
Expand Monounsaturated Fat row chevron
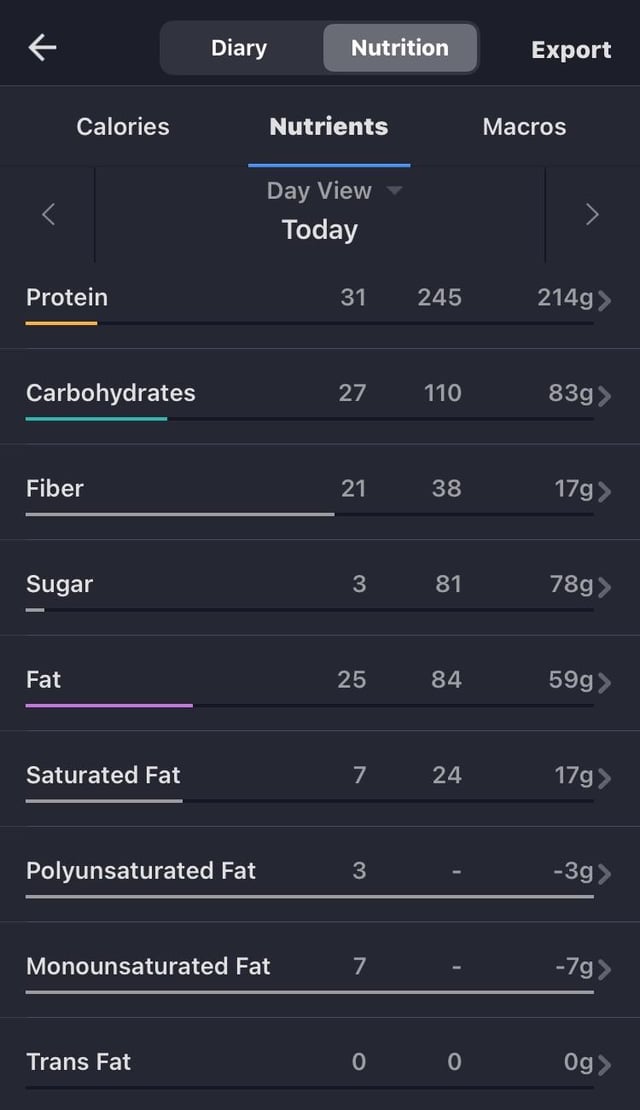pos(604,969)
